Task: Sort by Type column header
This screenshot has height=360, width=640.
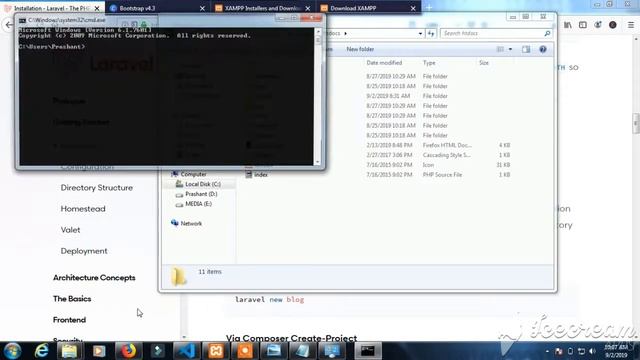Action: [429, 63]
